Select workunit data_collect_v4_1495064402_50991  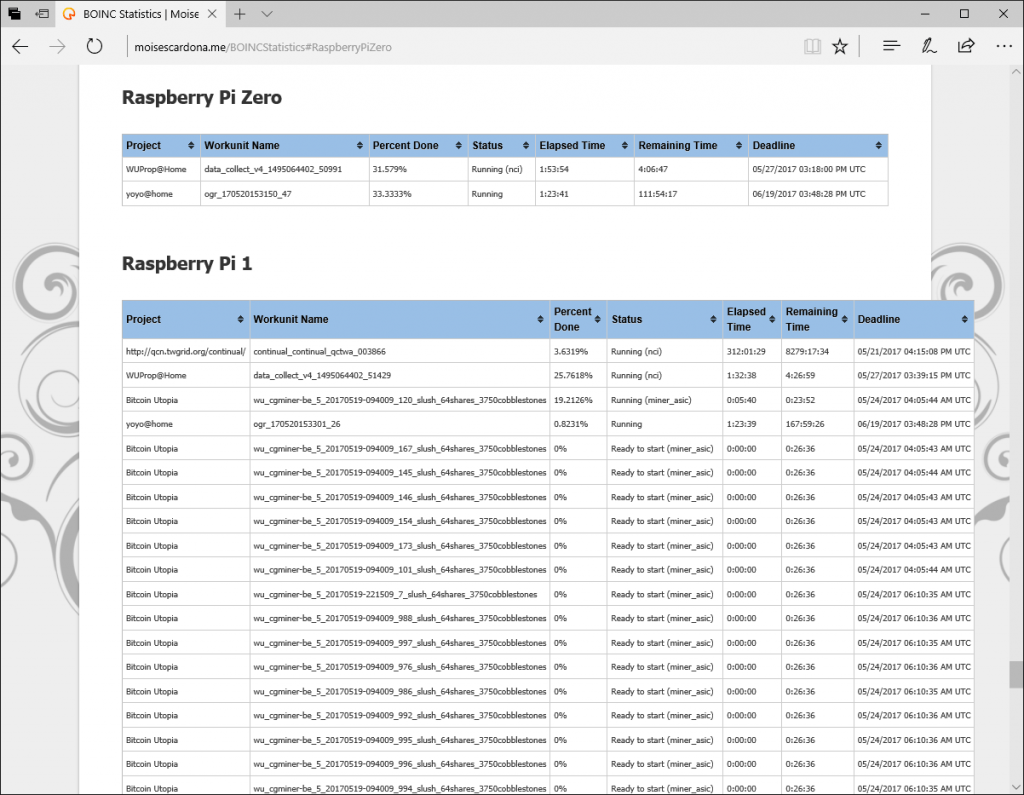click(x=273, y=169)
